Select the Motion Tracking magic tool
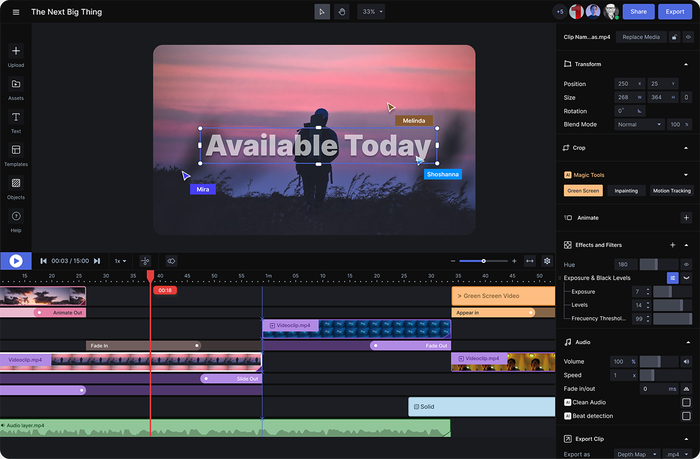This screenshot has width=700, height=459. coord(671,190)
